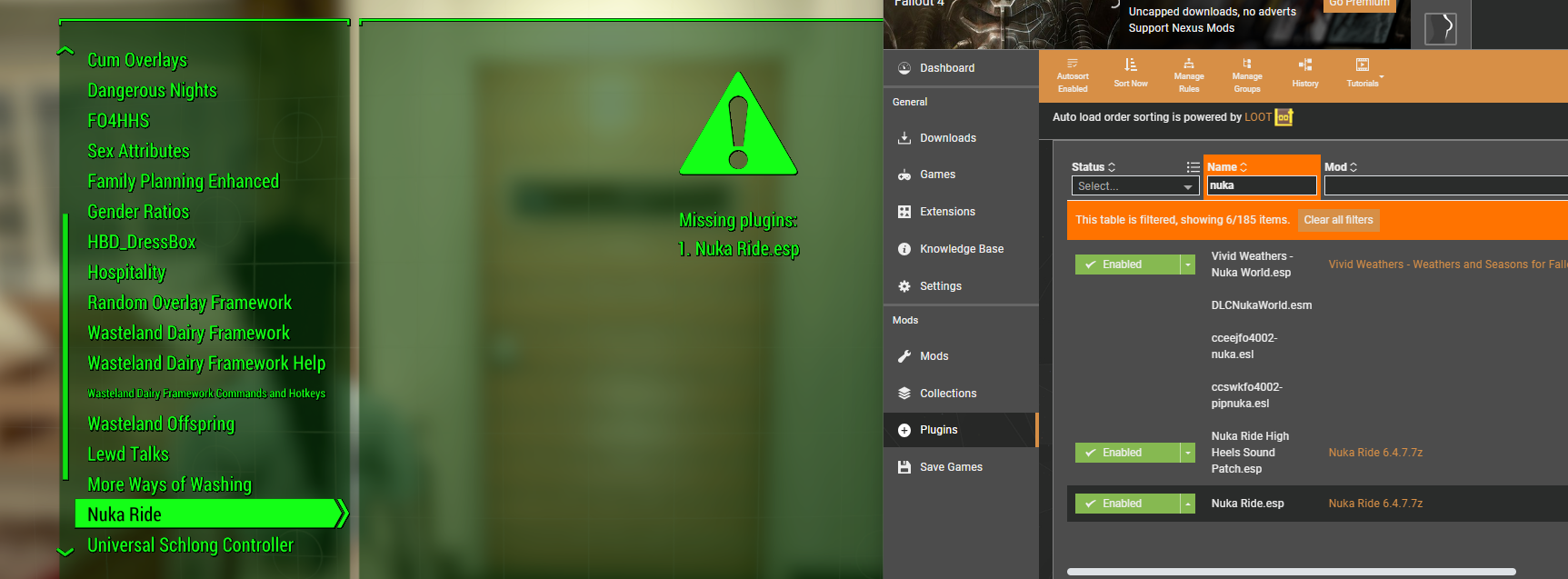Image resolution: width=1568 pixels, height=579 pixels.
Task: Click the MCM list vertical scrollbar
Action: pos(65,345)
